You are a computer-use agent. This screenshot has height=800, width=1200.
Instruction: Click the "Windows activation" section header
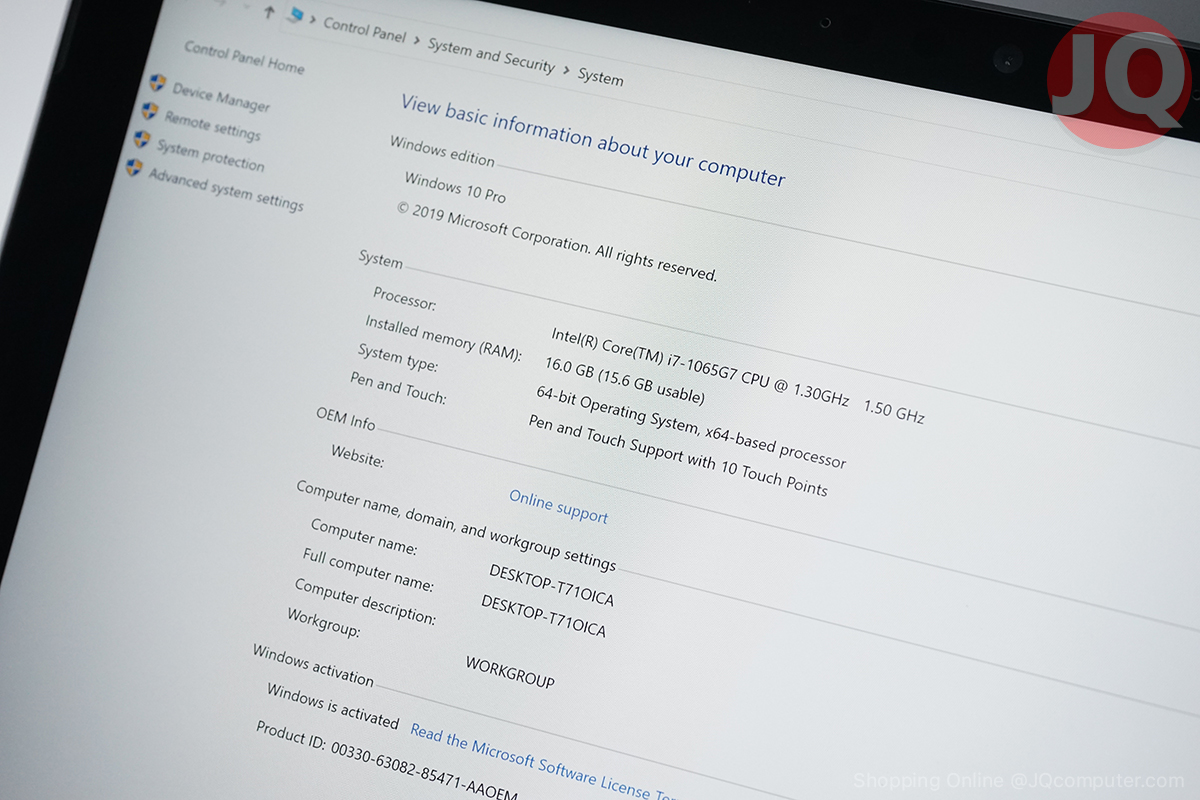(x=313, y=666)
